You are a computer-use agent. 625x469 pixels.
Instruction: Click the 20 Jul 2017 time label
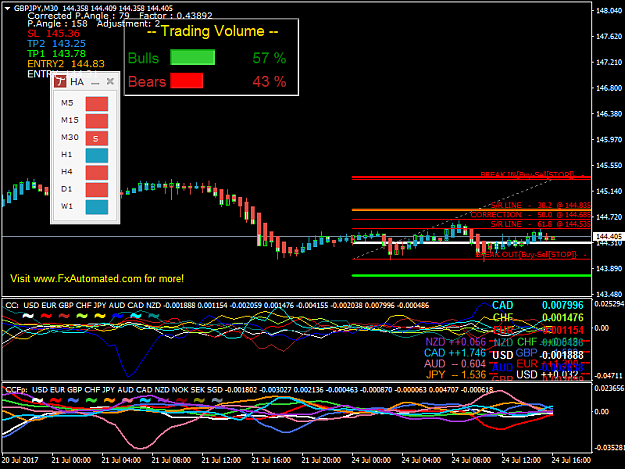(x=20, y=460)
